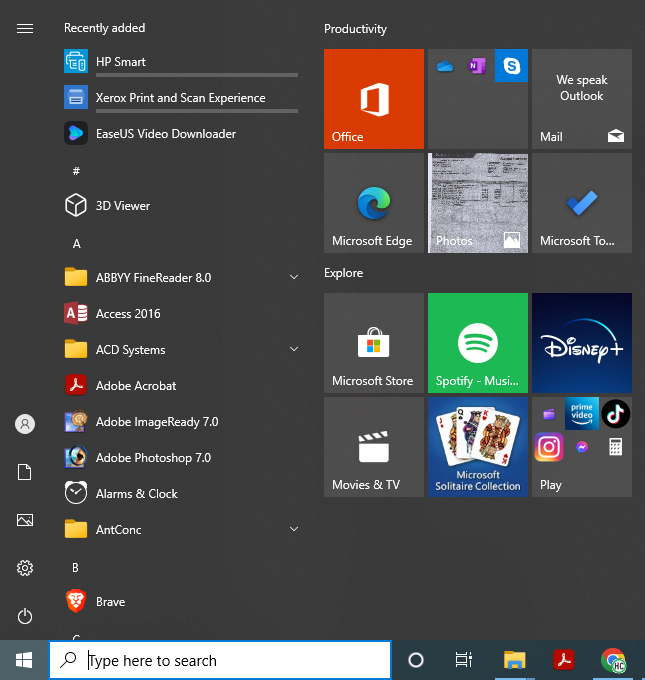Click the B letter header in app list
This screenshot has width=645, height=680.
point(75,568)
